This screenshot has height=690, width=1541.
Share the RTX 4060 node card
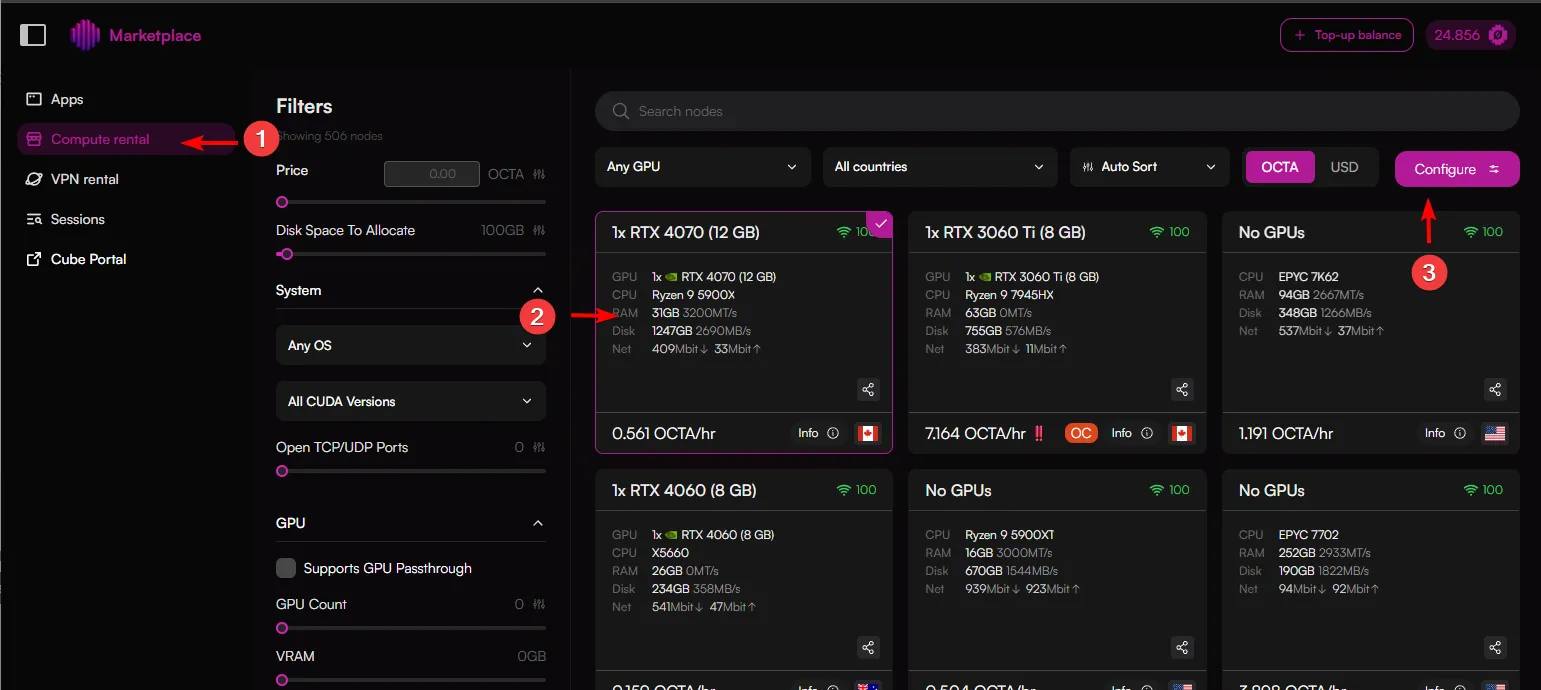[x=868, y=648]
